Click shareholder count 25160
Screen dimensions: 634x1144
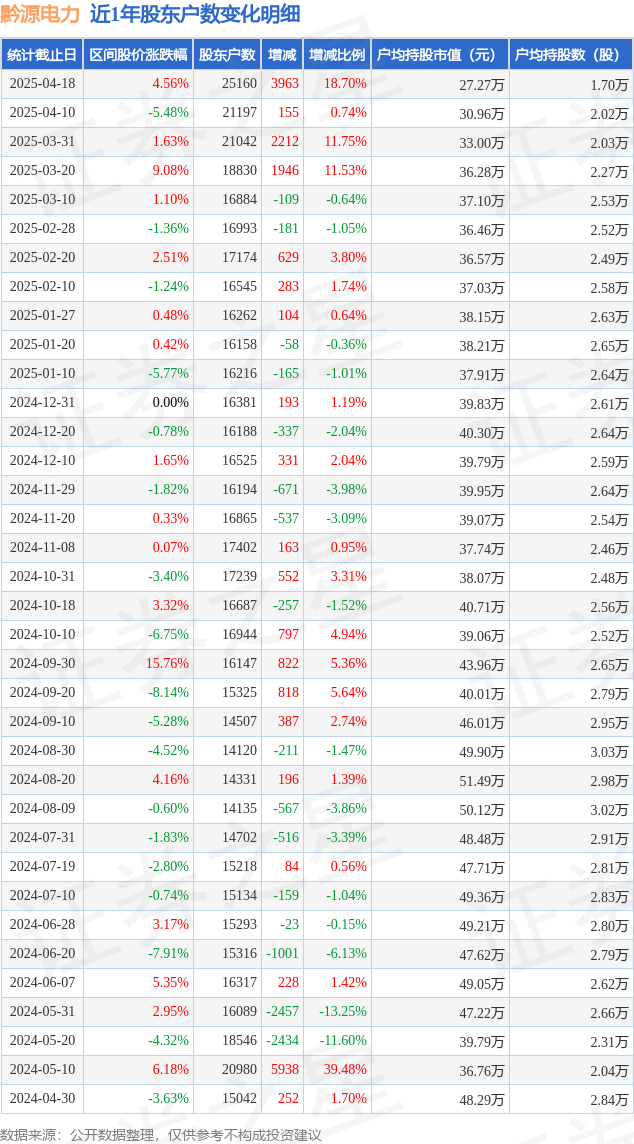point(242,84)
